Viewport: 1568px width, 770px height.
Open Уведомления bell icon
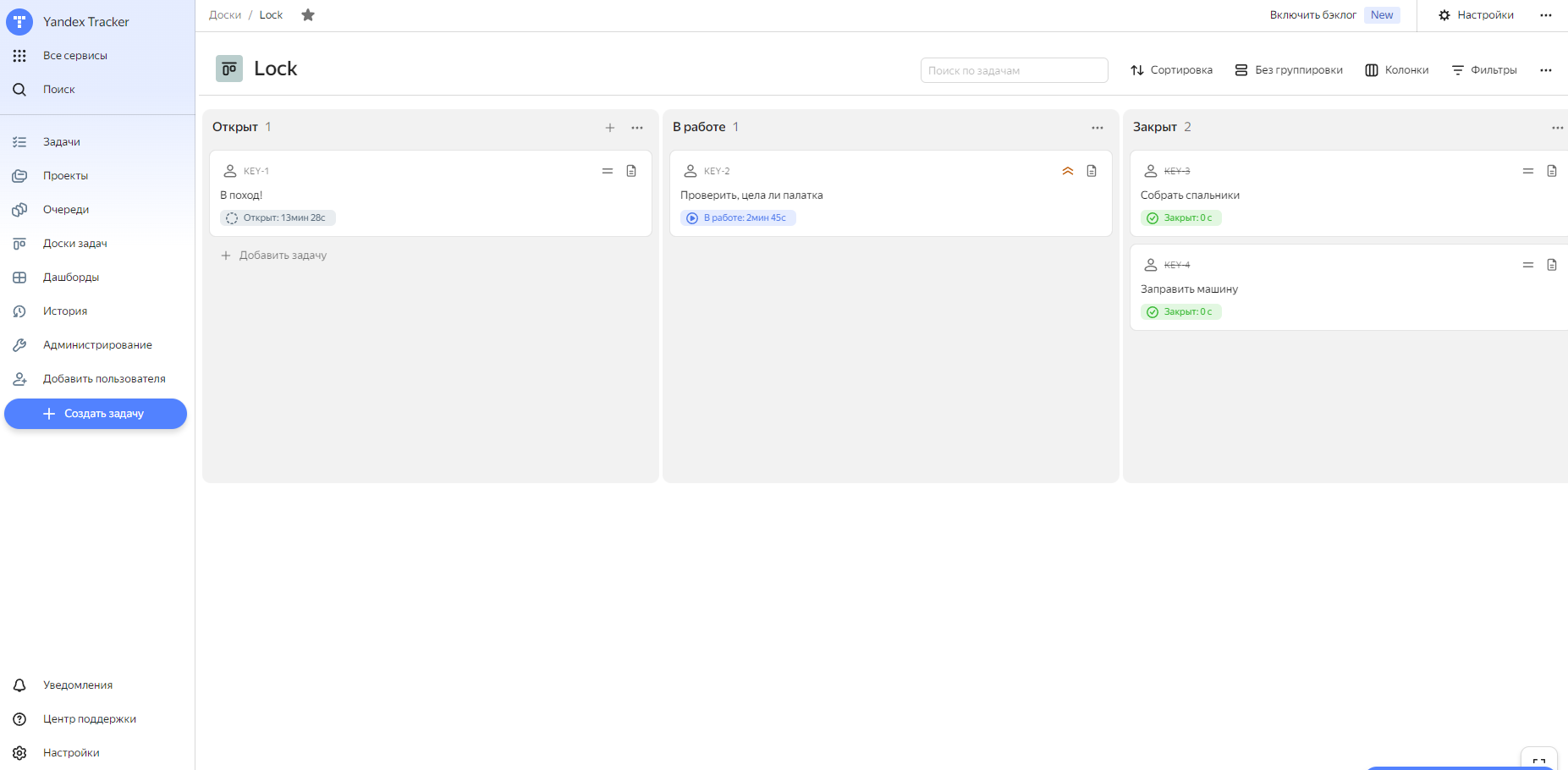point(19,685)
